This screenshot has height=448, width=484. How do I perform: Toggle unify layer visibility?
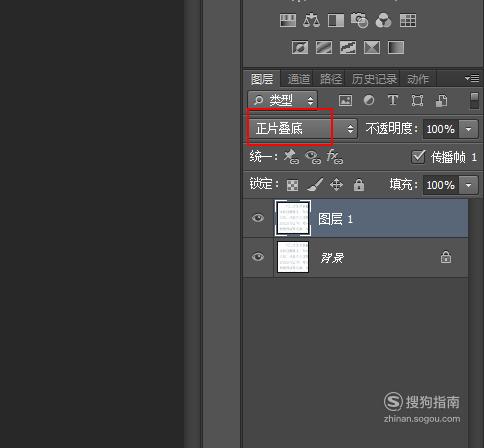point(313,157)
